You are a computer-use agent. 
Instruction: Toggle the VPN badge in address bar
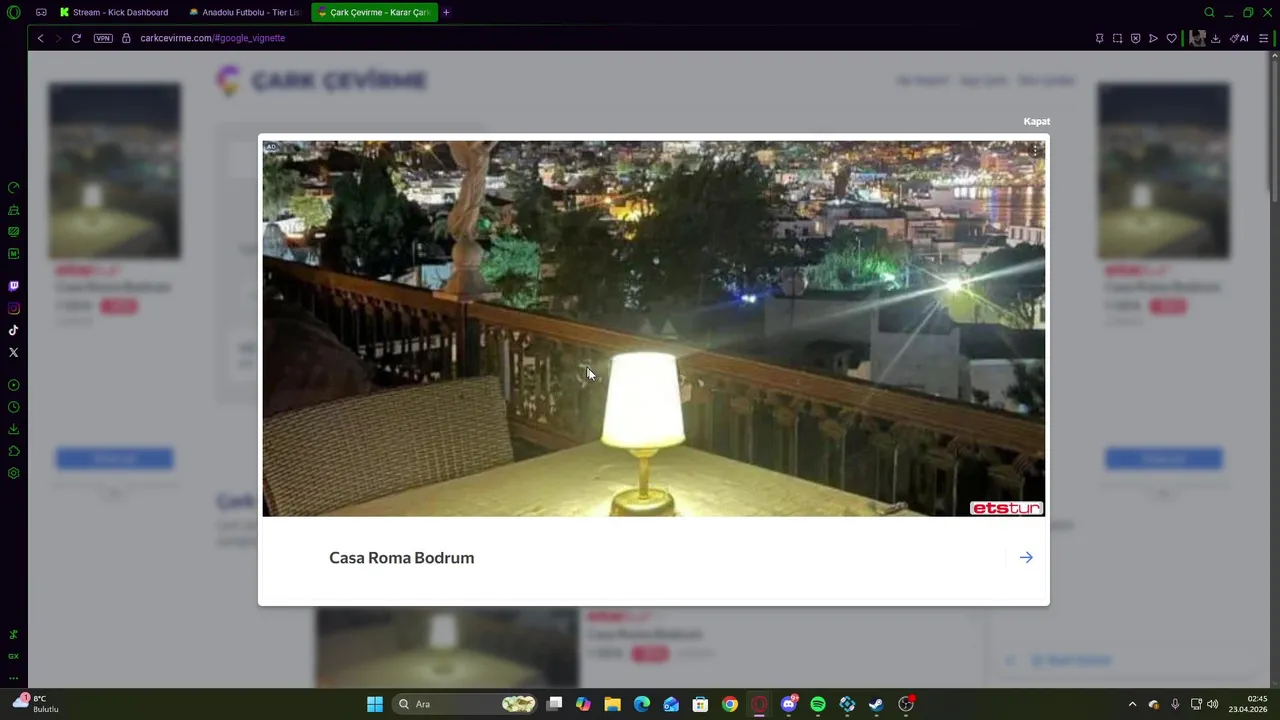[103, 38]
